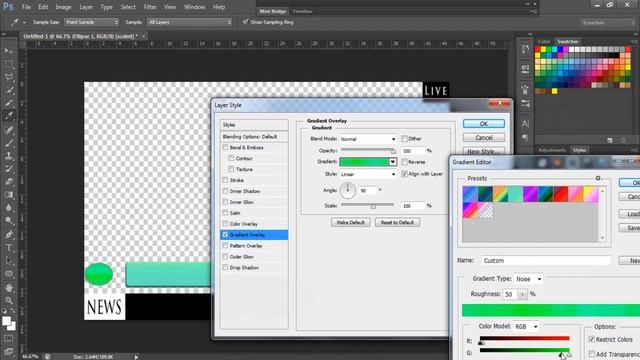Open the Character panel icon

coord(525,124)
